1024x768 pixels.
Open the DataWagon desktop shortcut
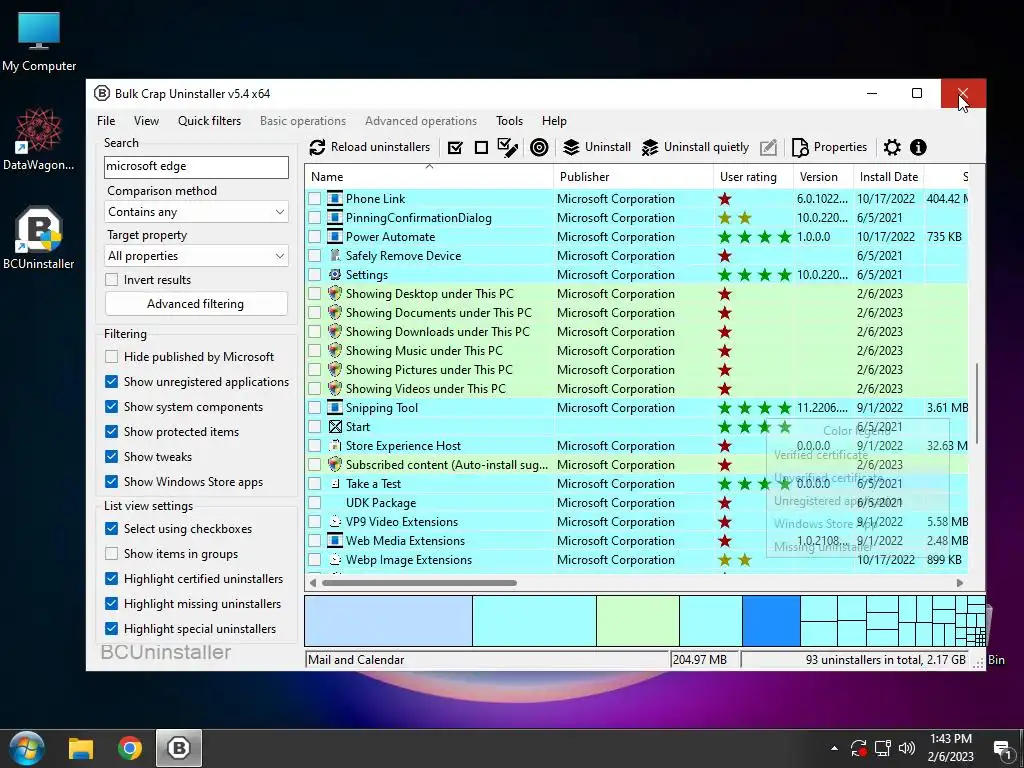click(39, 139)
